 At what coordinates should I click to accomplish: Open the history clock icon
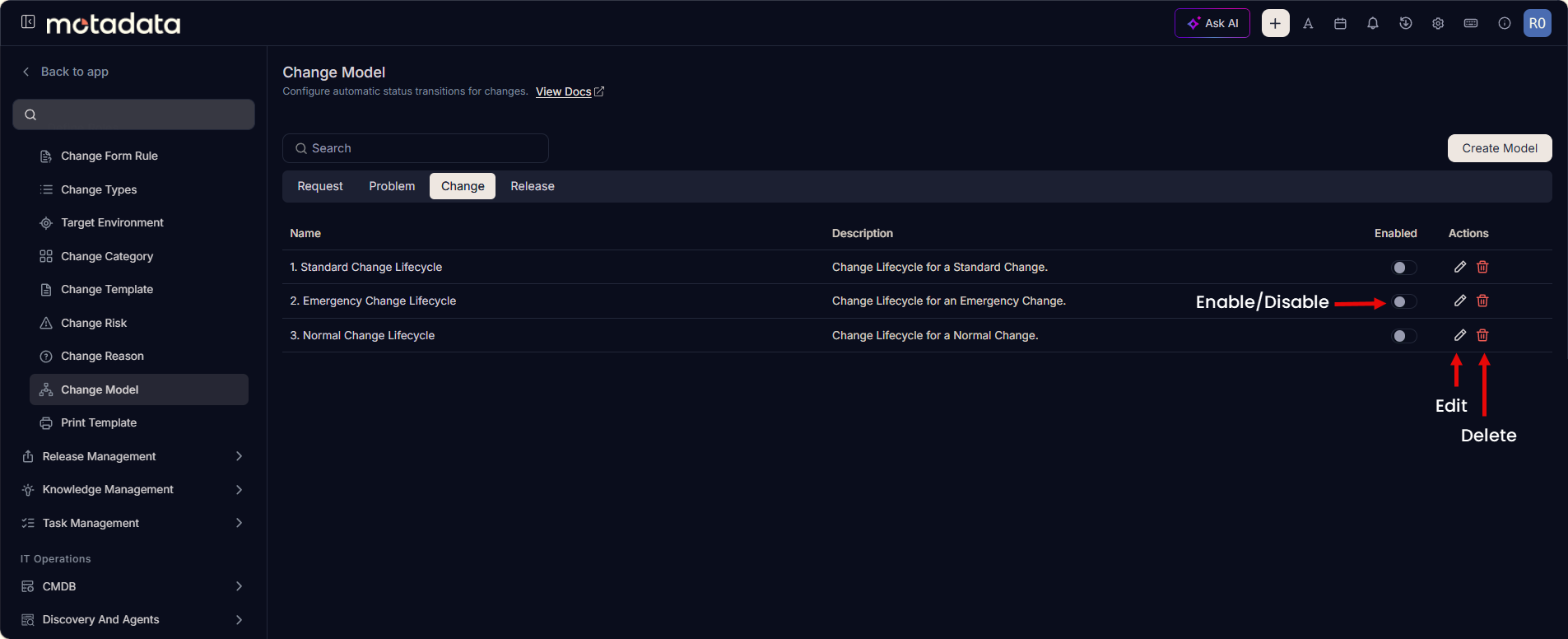[1406, 23]
